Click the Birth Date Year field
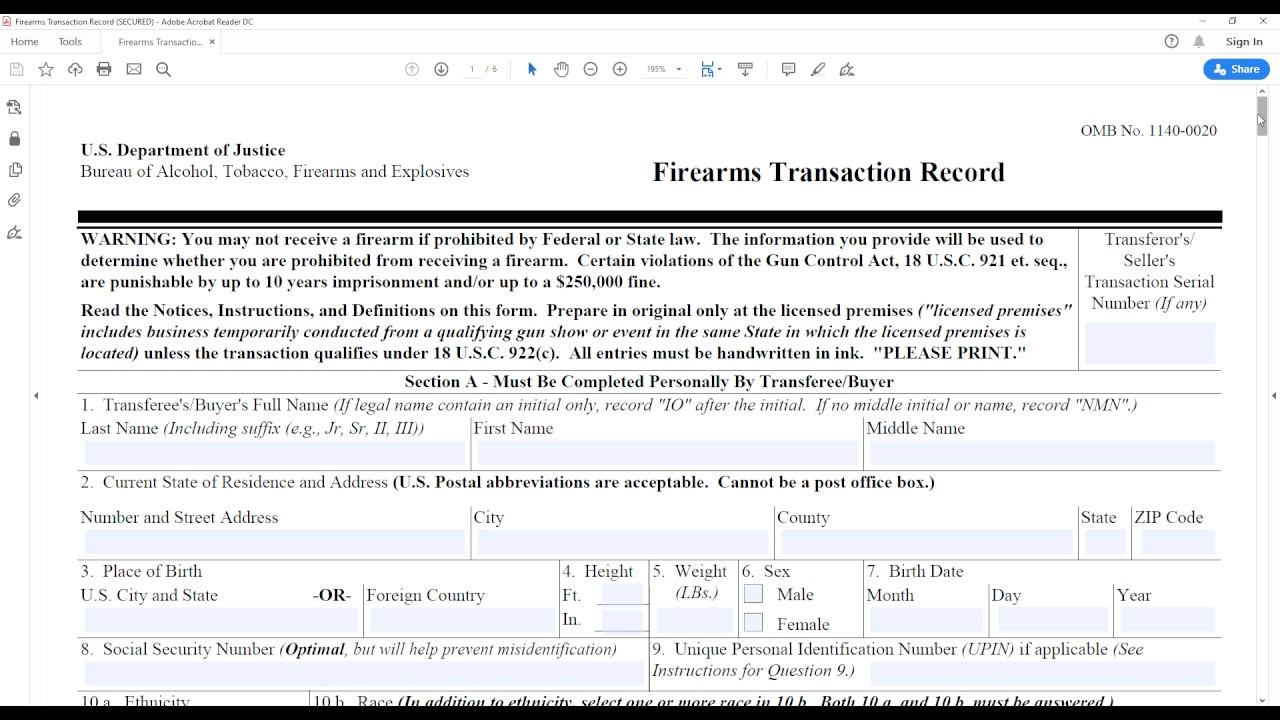 click(1167, 620)
